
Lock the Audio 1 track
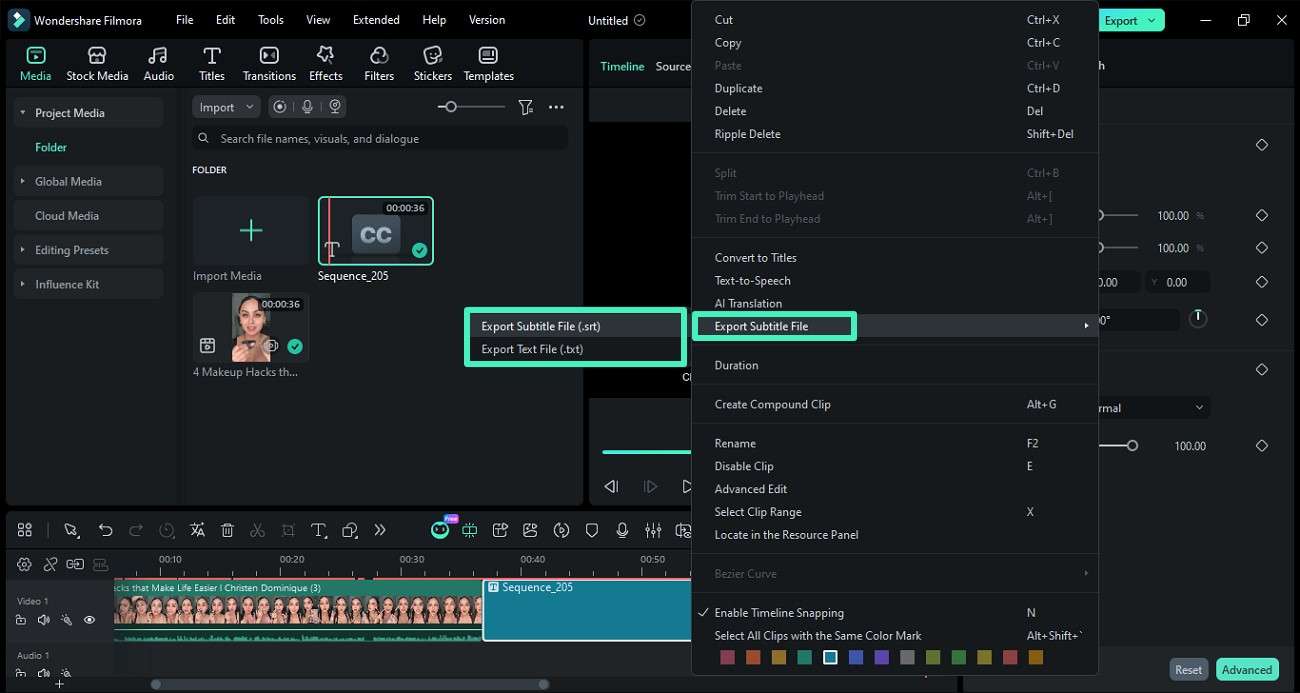[x=21, y=673]
